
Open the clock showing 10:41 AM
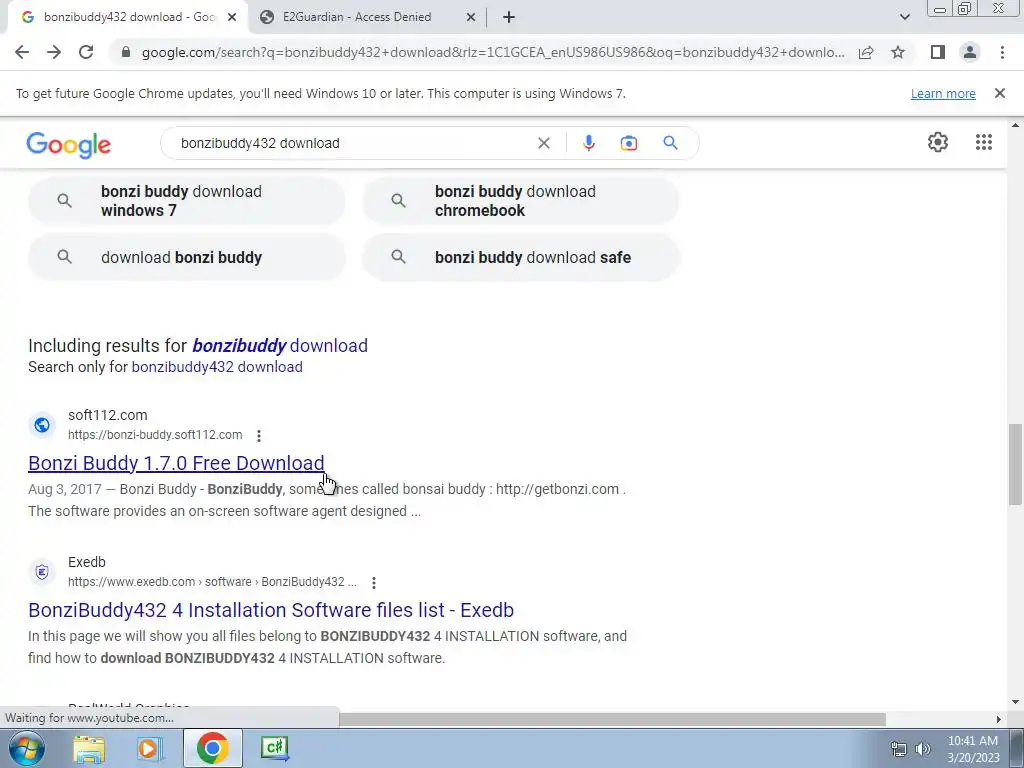click(x=973, y=749)
